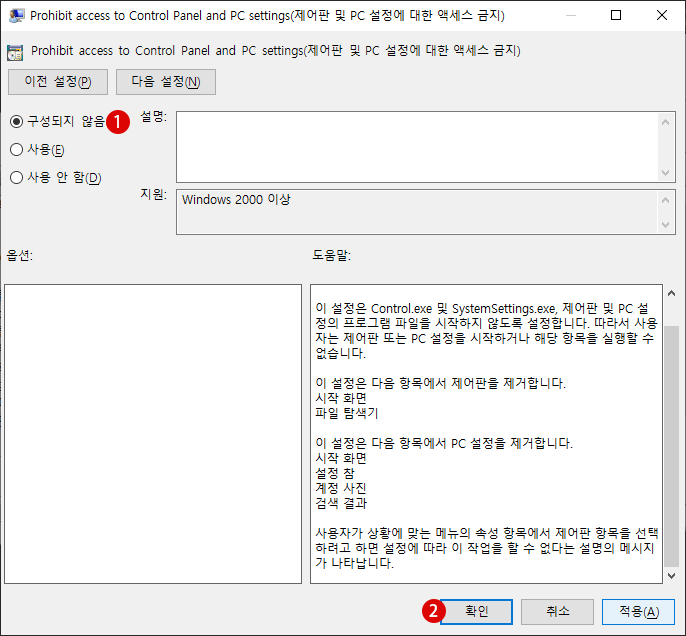Click the 파일 탐색기 line in help text
The height and width of the screenshot is (636, 686).
coord(346,413)
